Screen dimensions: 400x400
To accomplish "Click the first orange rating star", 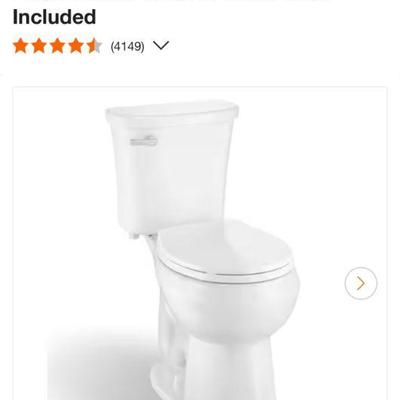I will click(x=20, y=46).
